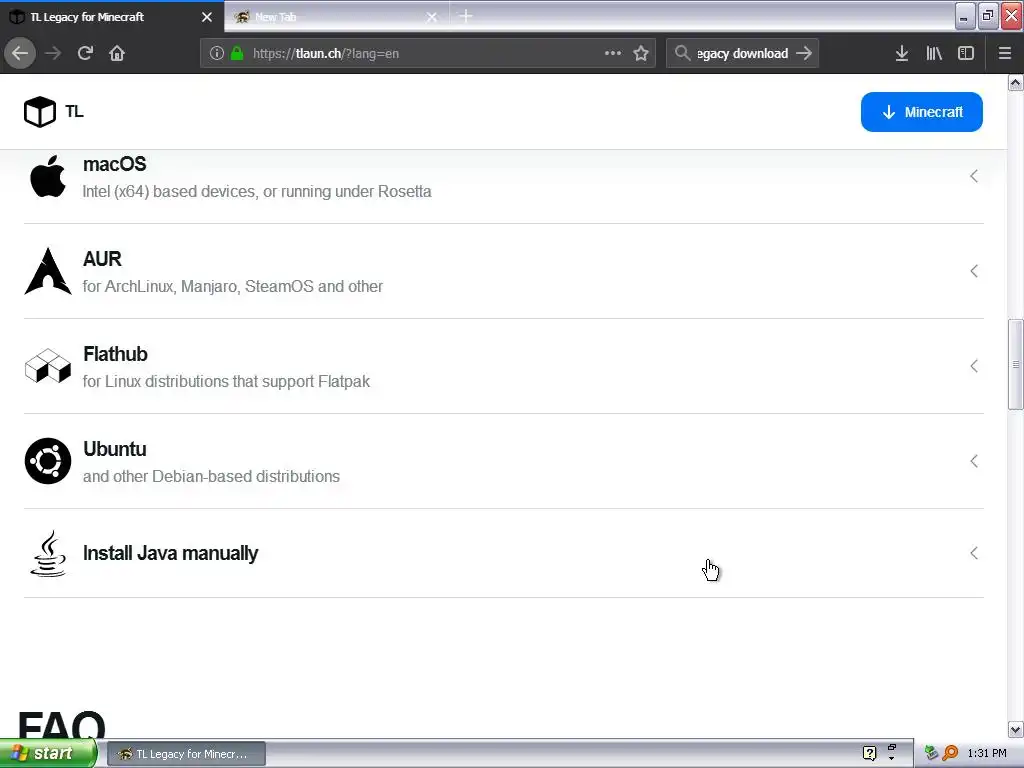Open the Flathub heading
Screen dimensions: 1024x768
[x=115, y=354]
